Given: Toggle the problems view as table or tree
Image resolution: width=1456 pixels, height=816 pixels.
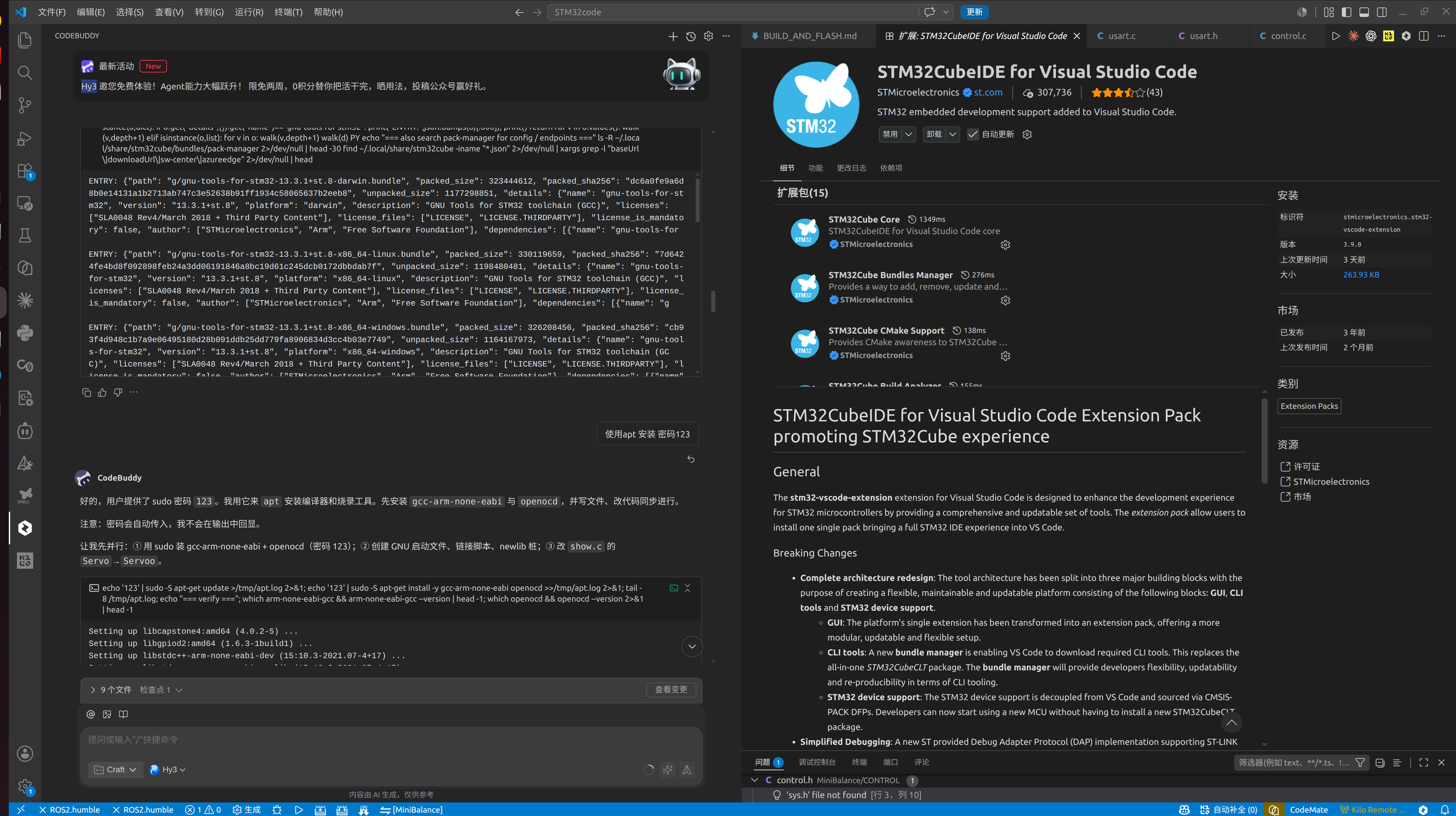Looking at the screenshot, I should click(x=1397, y=763).
